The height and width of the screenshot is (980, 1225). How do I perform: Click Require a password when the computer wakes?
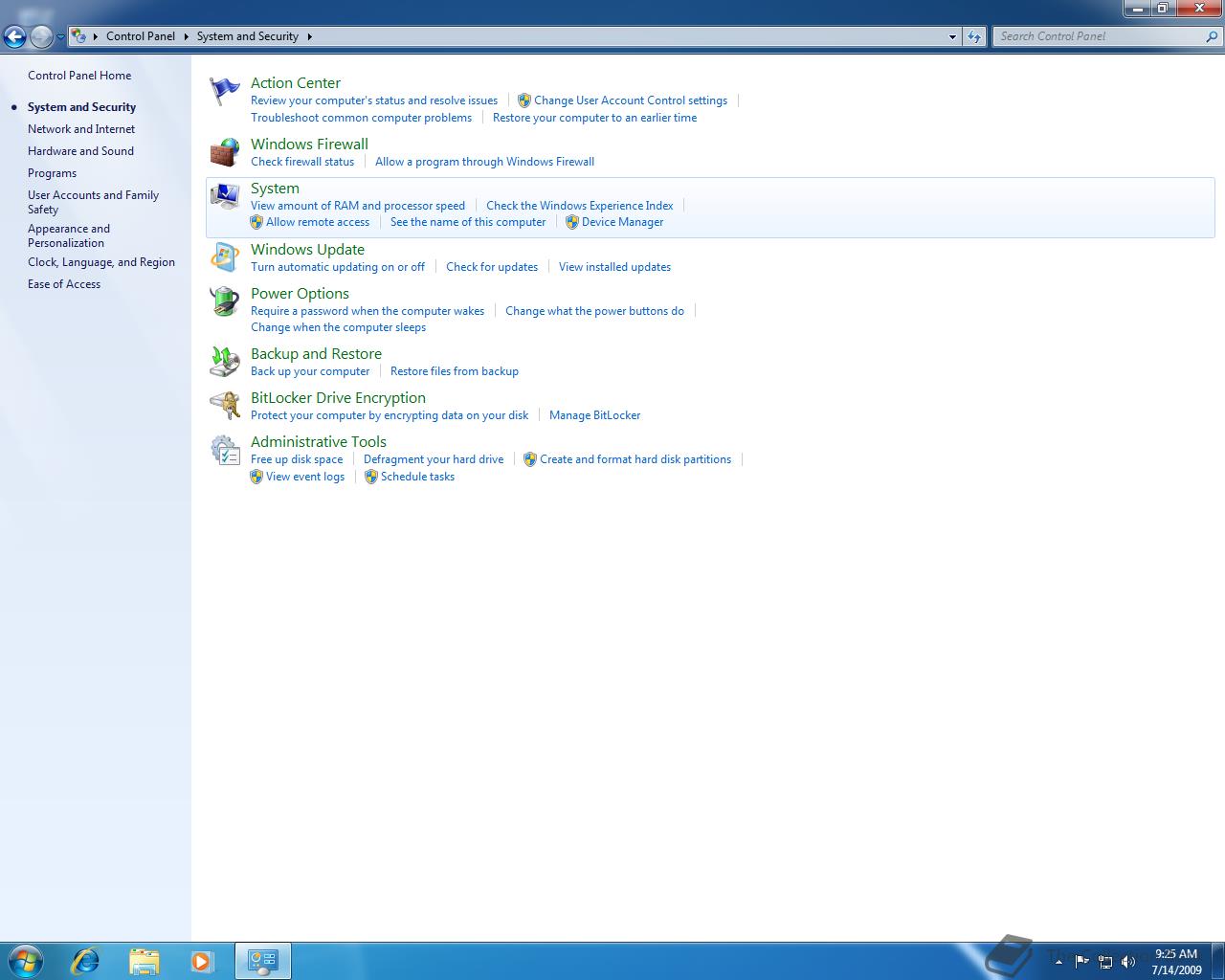(367, 311)
